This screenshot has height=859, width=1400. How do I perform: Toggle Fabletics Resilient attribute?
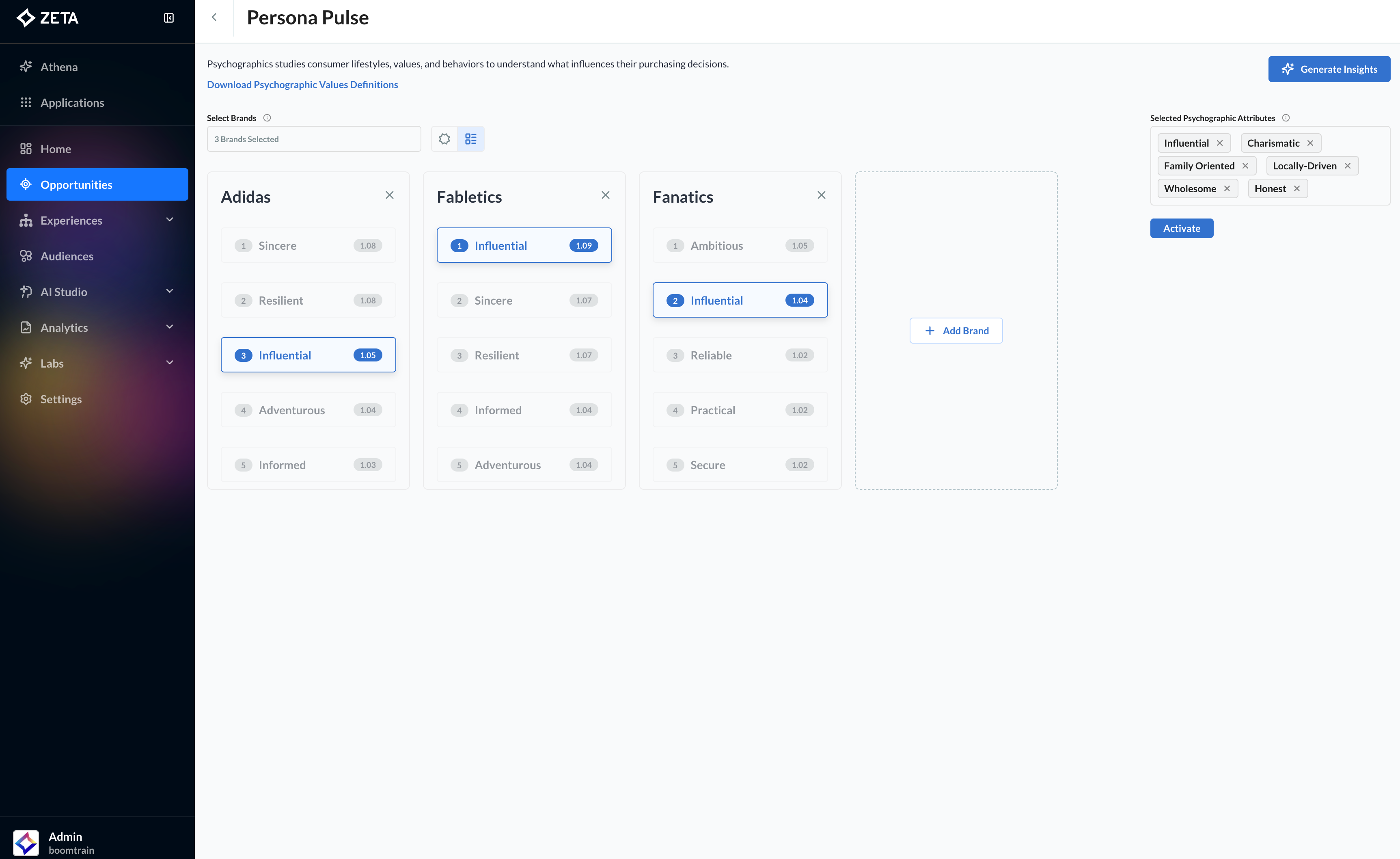(x=524, y=355)
